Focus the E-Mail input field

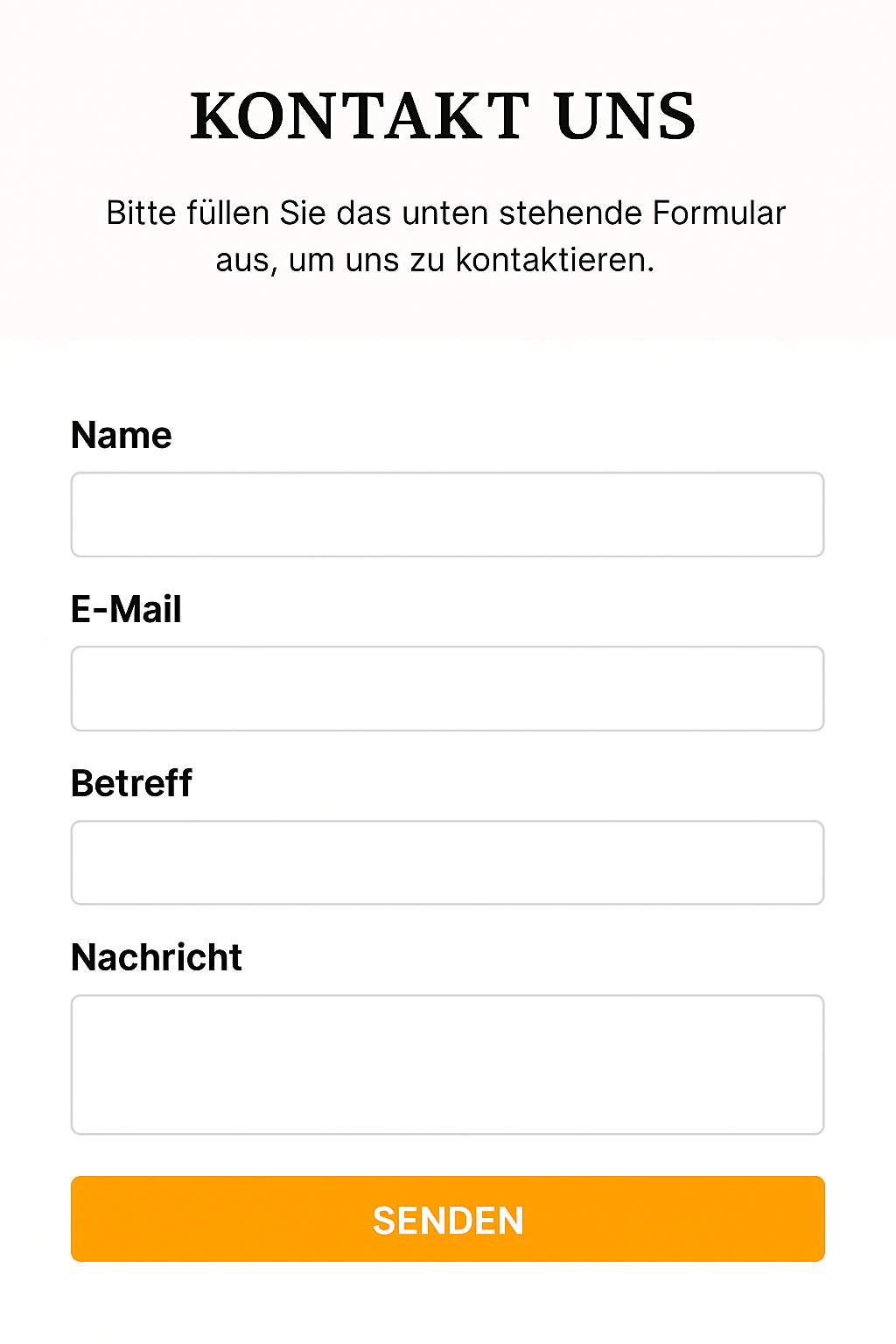click(x=447, y=689)
